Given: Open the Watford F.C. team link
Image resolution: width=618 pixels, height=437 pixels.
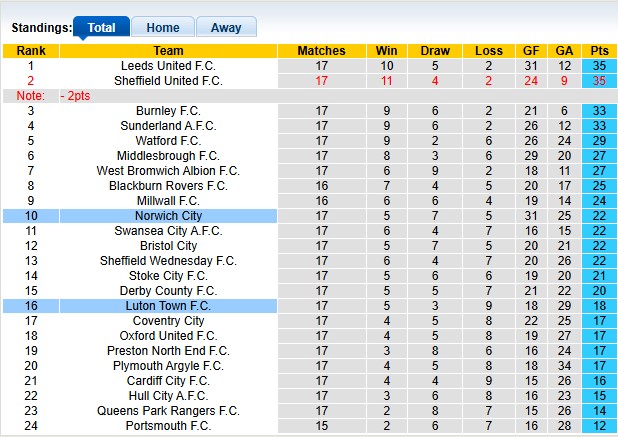Looking at the screenshot, I should point(168,141).
